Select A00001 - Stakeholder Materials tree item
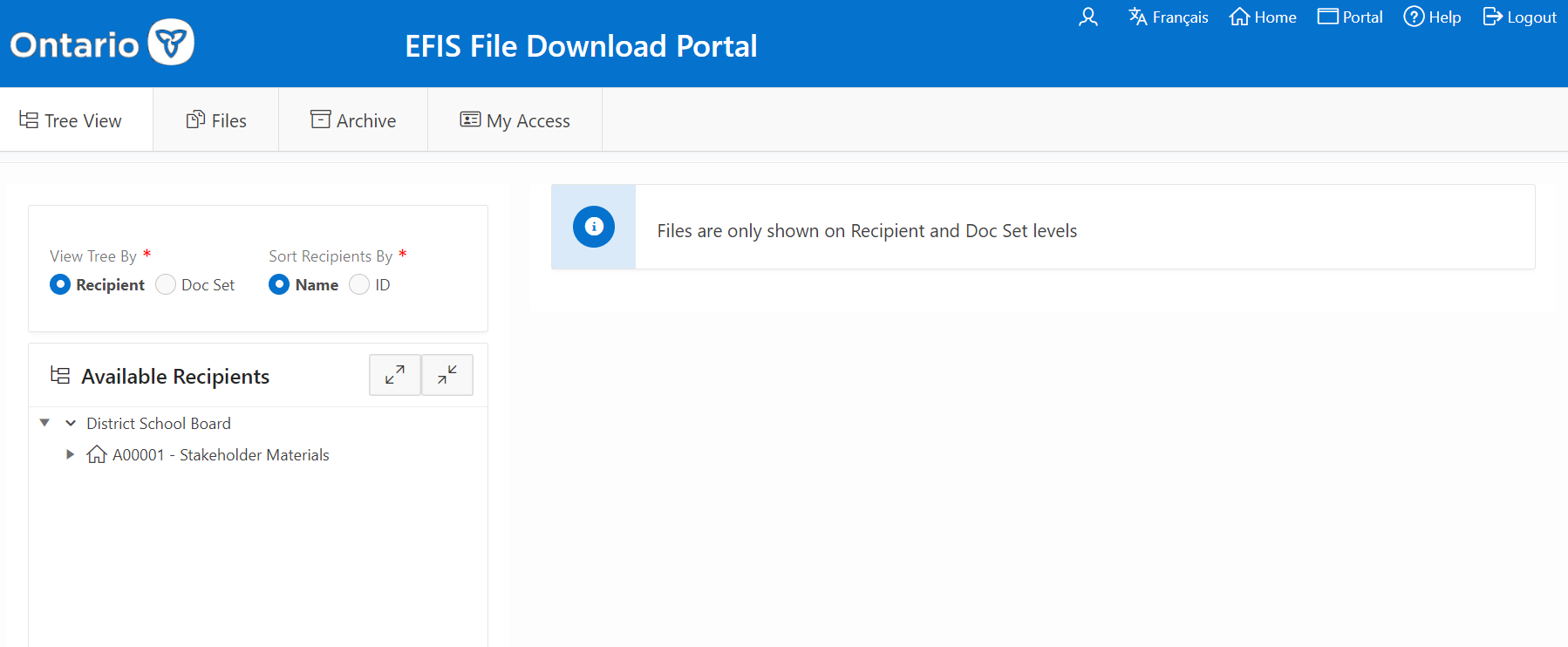This screenshot has height=647, width=1568. [221, 455]
